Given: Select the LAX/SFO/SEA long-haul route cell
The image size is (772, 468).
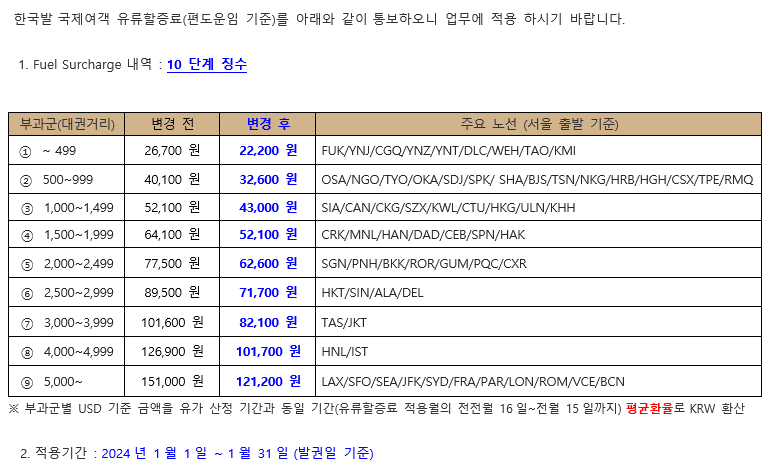Looking at the screenshot, I should (x=472, y=382).
